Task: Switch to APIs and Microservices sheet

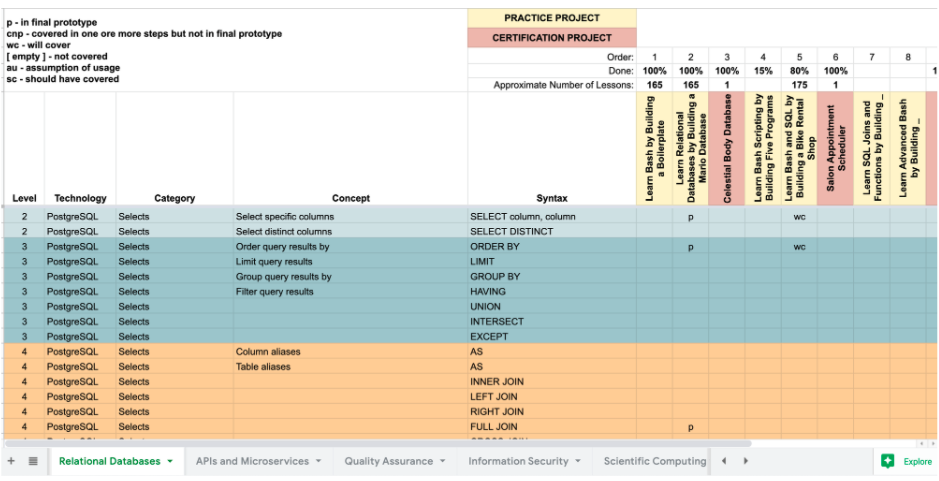Action: 252,461
